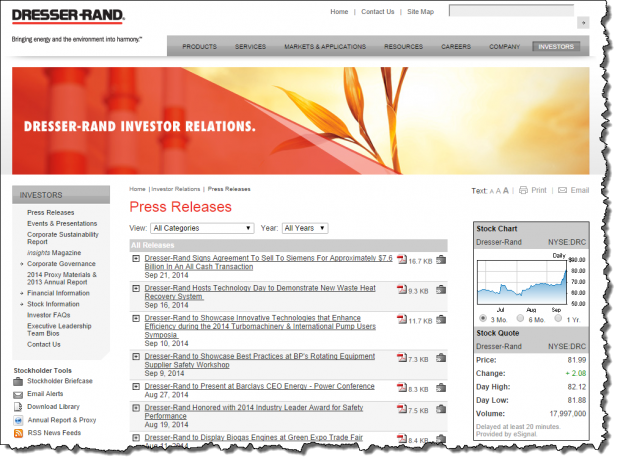Click the site search input field
The image size is (620, 462).
(510, 11)
